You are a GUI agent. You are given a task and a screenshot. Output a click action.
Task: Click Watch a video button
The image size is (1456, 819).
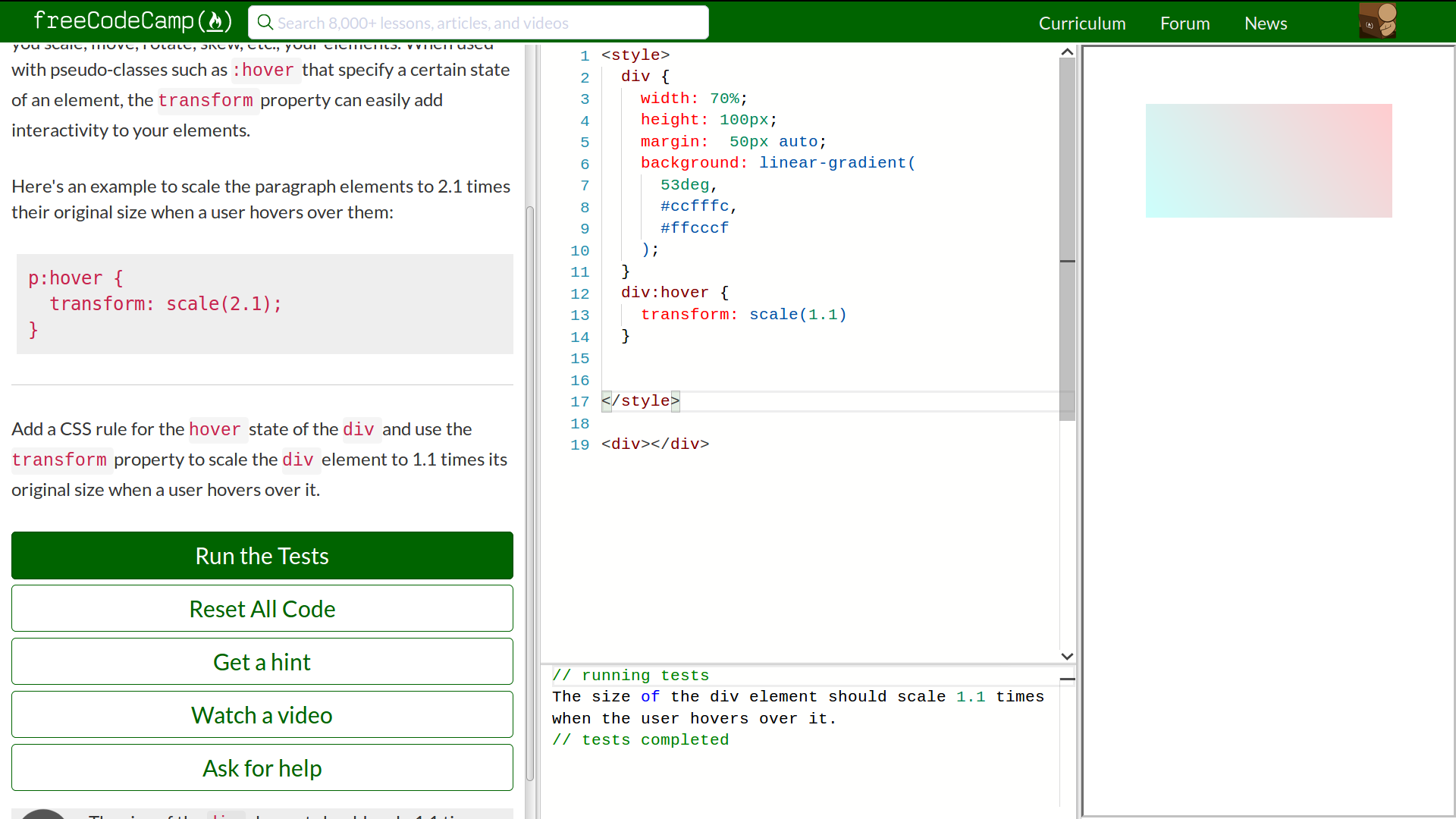tap(262, 715)
